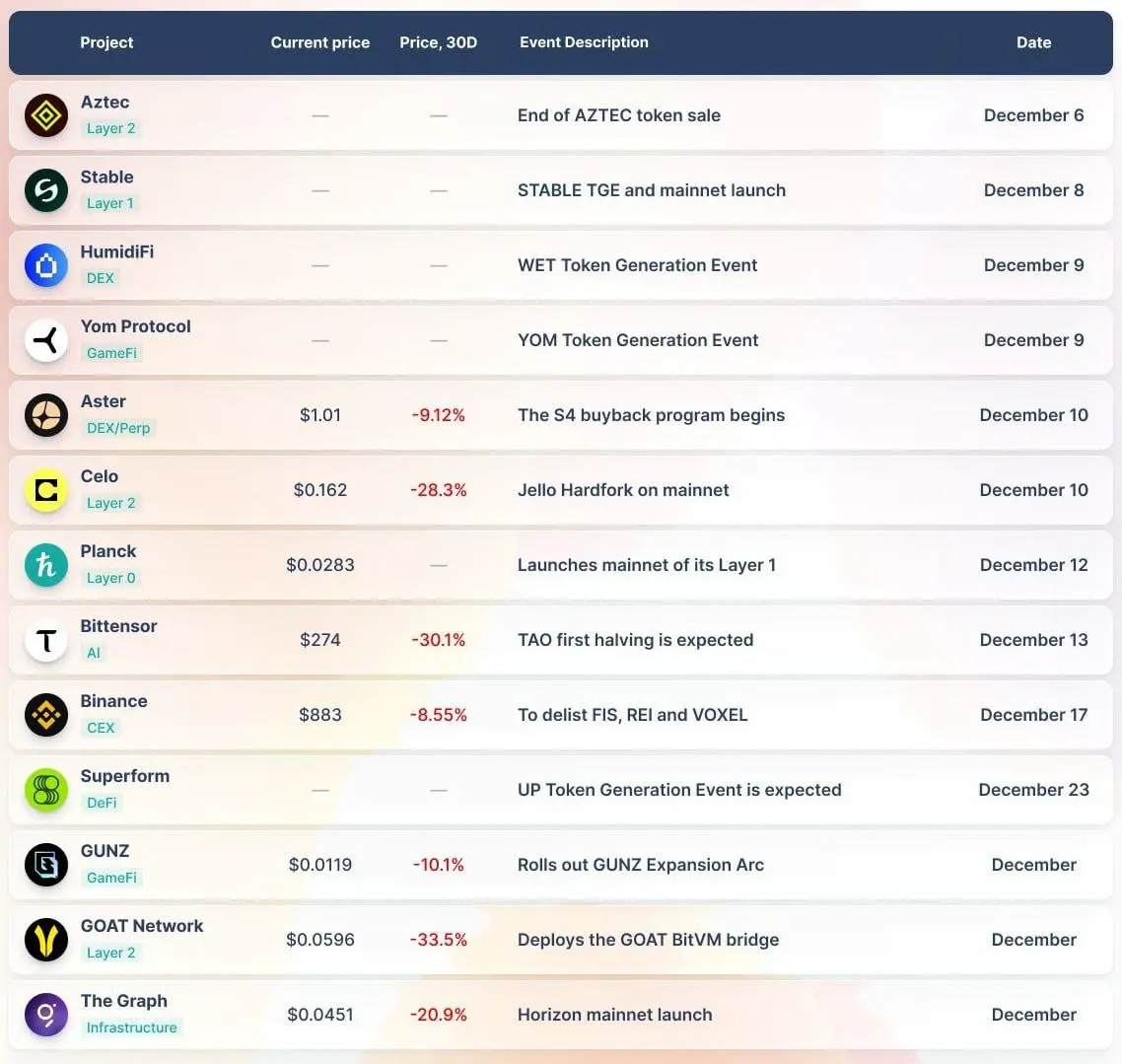Image resolution: width=1122 pixels, height=1064 pixels.
Task: Sort by the Date column header
Action: (x=1034, y=42)
